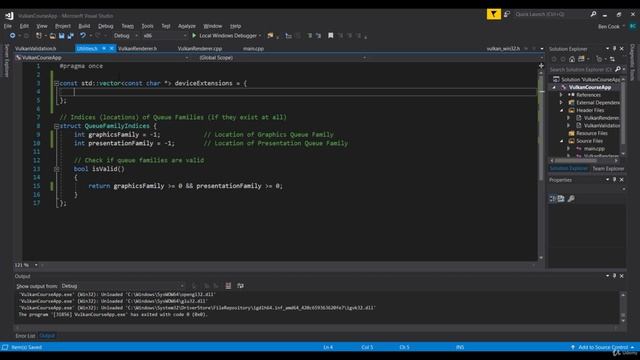Viewport: 640px width, 360px height.
Task: Click the split editor plus icon
Action: point(541,65)
